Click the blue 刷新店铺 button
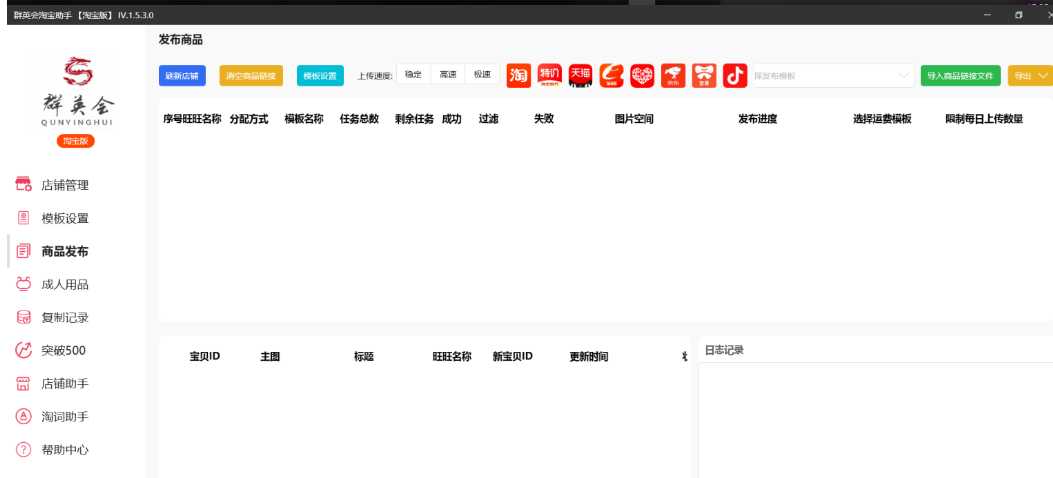This screenshot has height=478, width=1053. click(182, 76)
